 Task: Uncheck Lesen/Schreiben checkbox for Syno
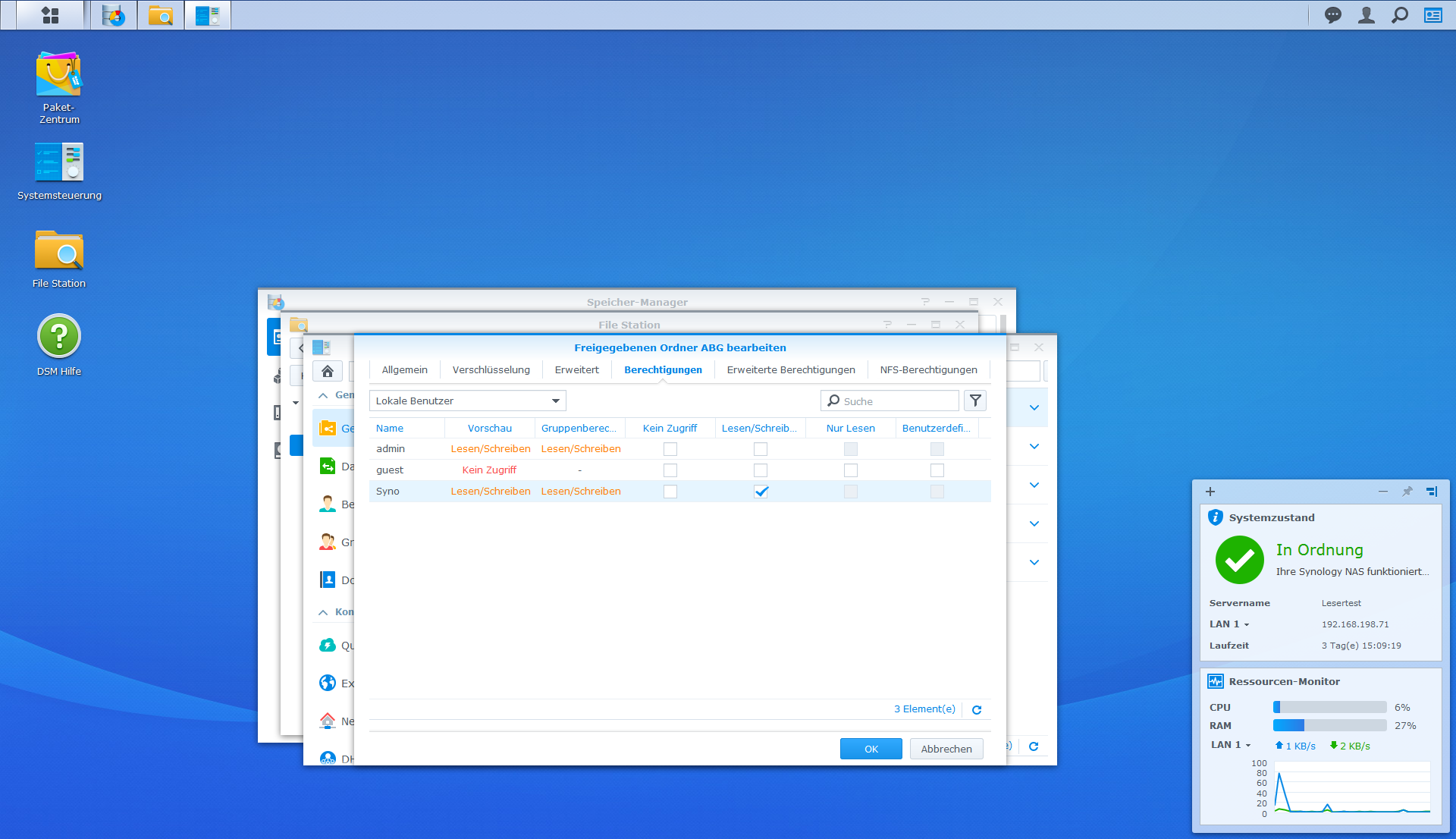tap(761, 492)
